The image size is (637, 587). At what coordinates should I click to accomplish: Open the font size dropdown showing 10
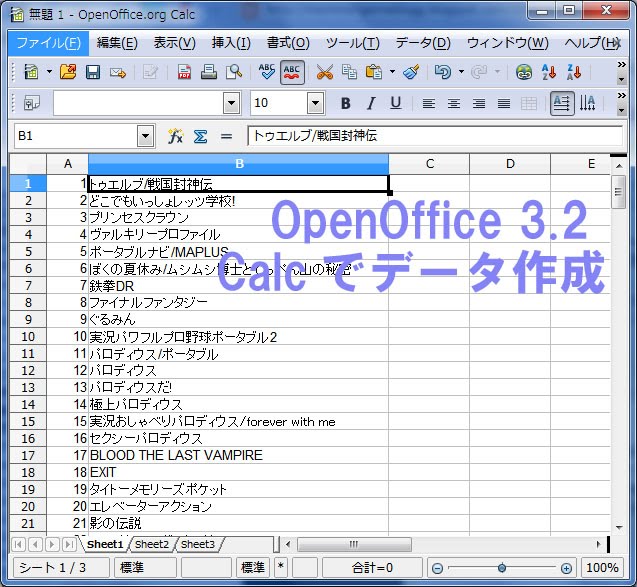coord(316,103)
